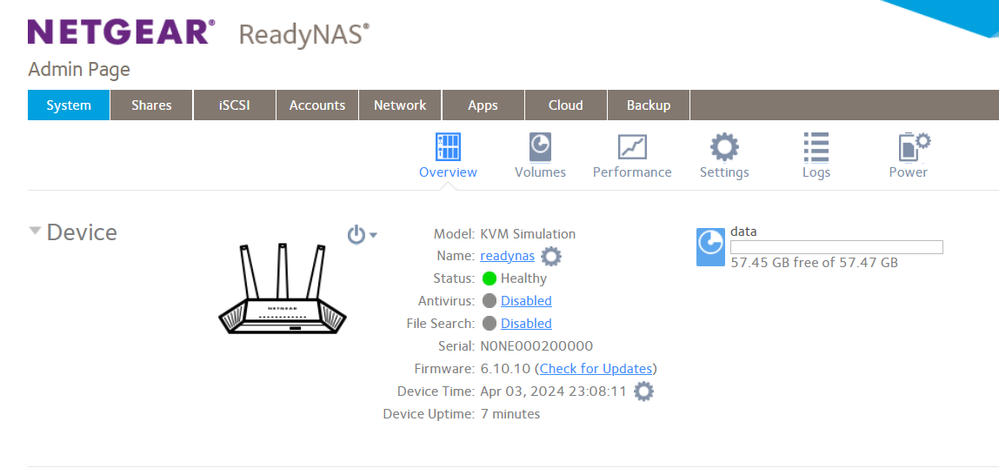Click the firmware version 6.10.10 text
The width and height of the screenshot is (999, 470).
point(506,369)
